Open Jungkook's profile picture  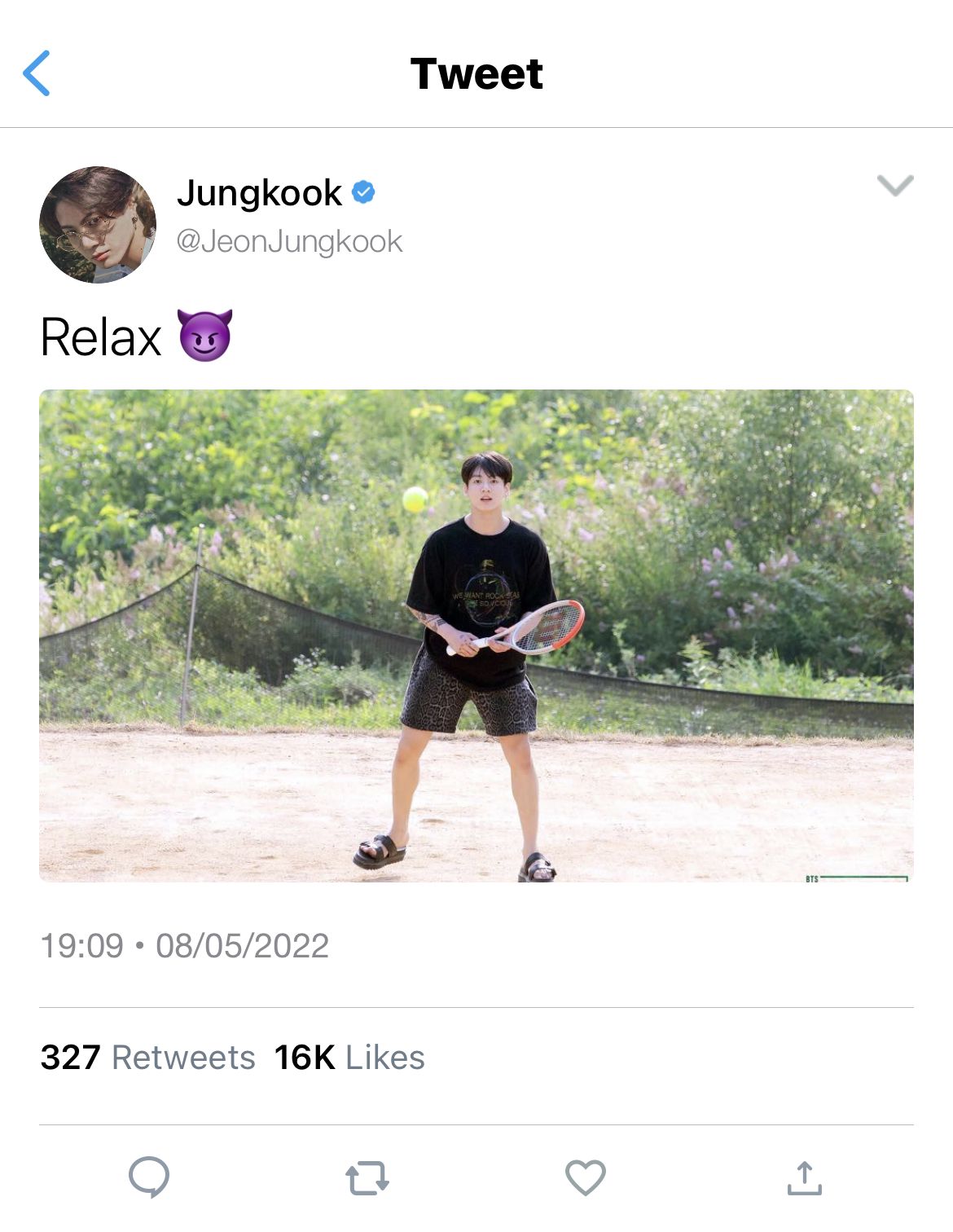98,225
